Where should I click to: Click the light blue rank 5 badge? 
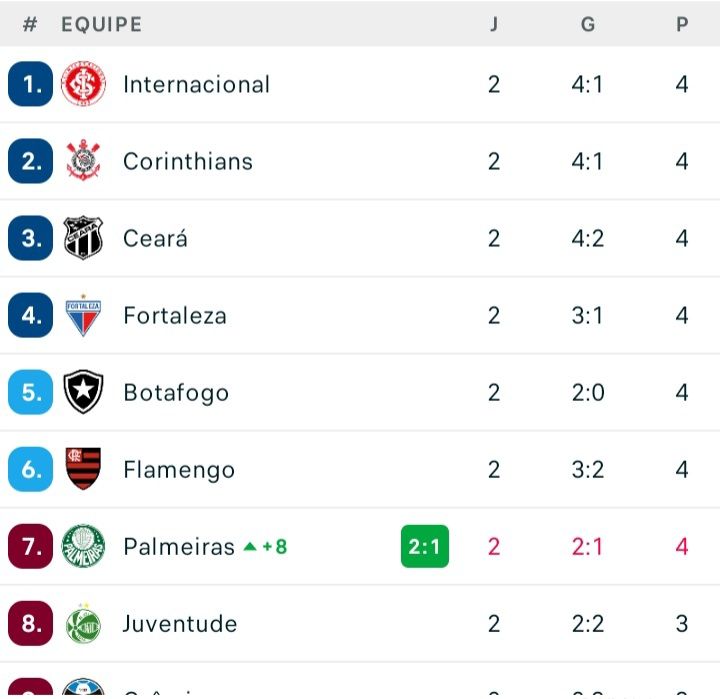(x=31, y=392)
